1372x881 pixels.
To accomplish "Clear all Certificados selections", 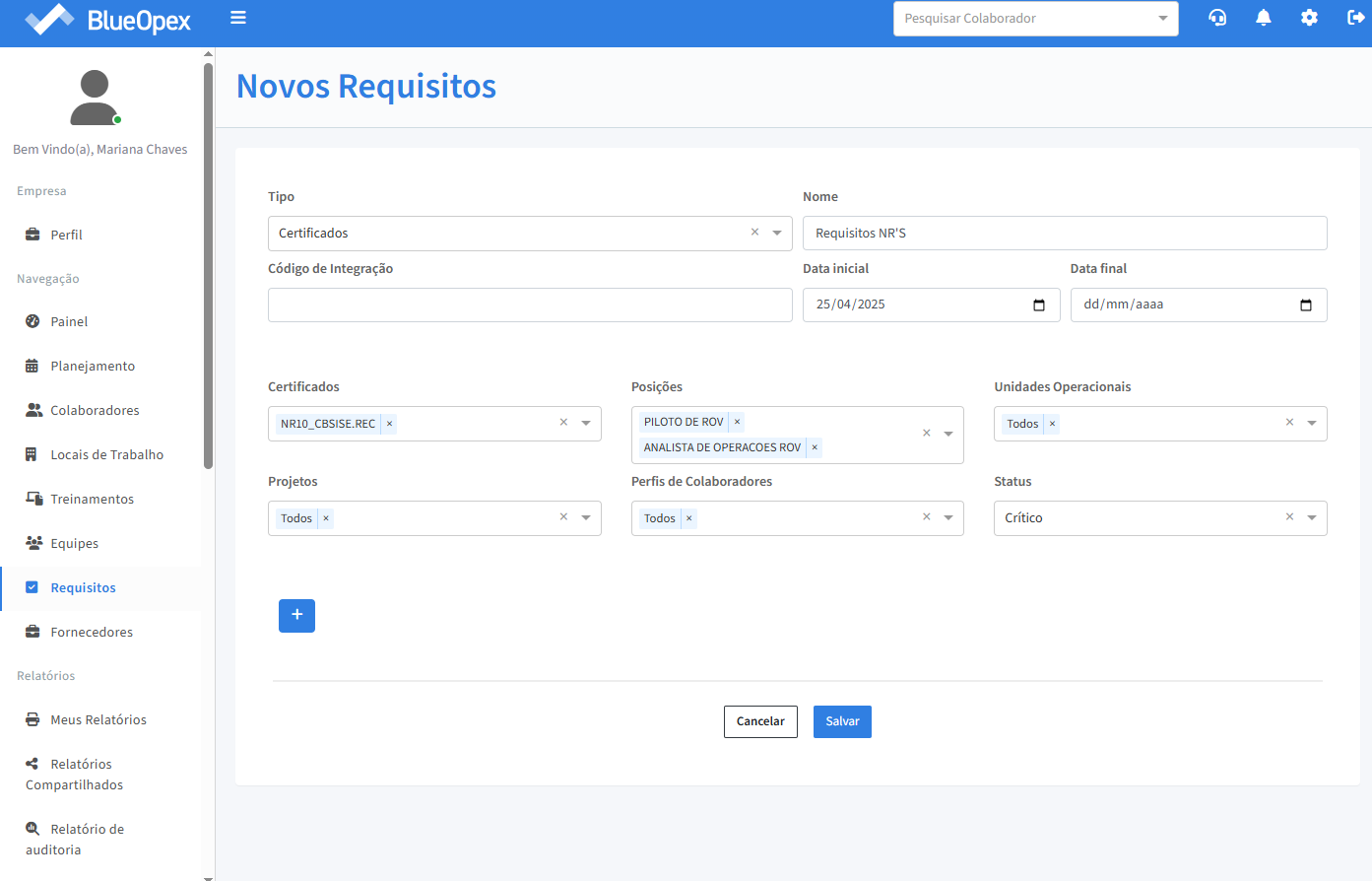I will tap(563, 422).
